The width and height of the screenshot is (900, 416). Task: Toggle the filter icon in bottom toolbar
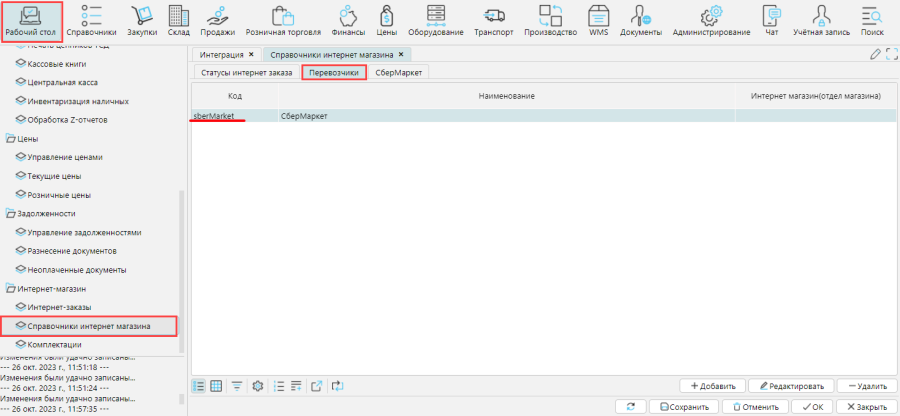(237, 385)
